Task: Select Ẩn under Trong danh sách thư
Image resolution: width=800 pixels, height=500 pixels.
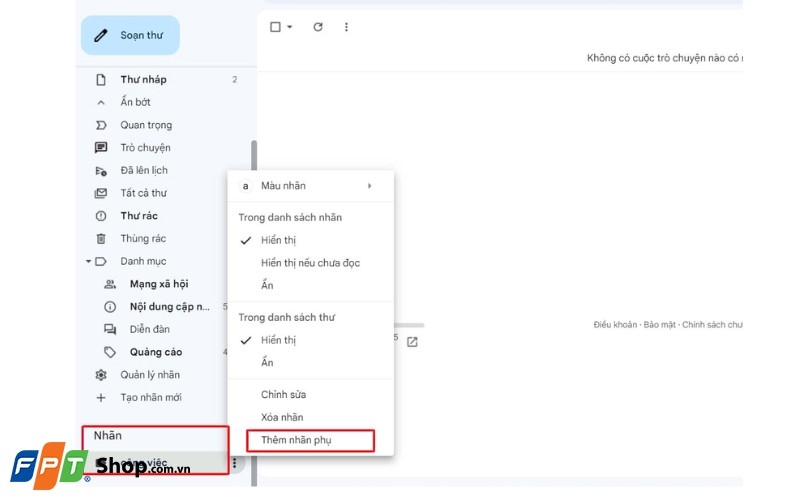Action: click(310, 362)
